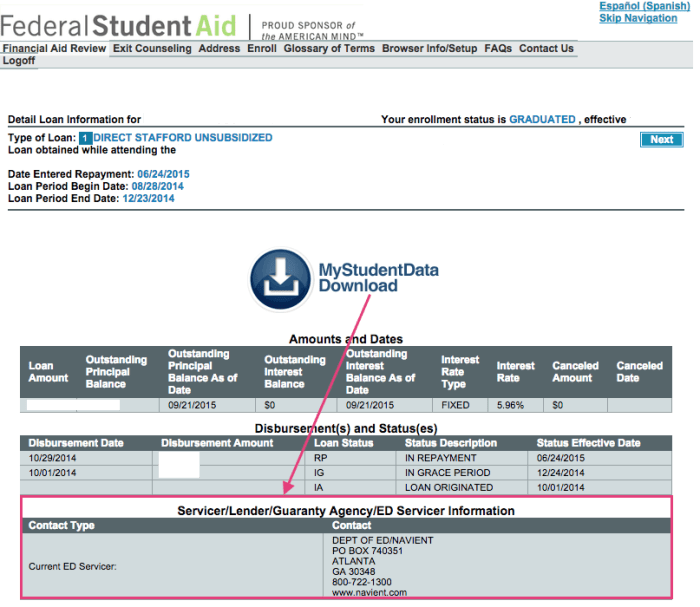Click the Current ED Servicer label
The width and height of the screenshot is (700, 607).
pos(72,566)
